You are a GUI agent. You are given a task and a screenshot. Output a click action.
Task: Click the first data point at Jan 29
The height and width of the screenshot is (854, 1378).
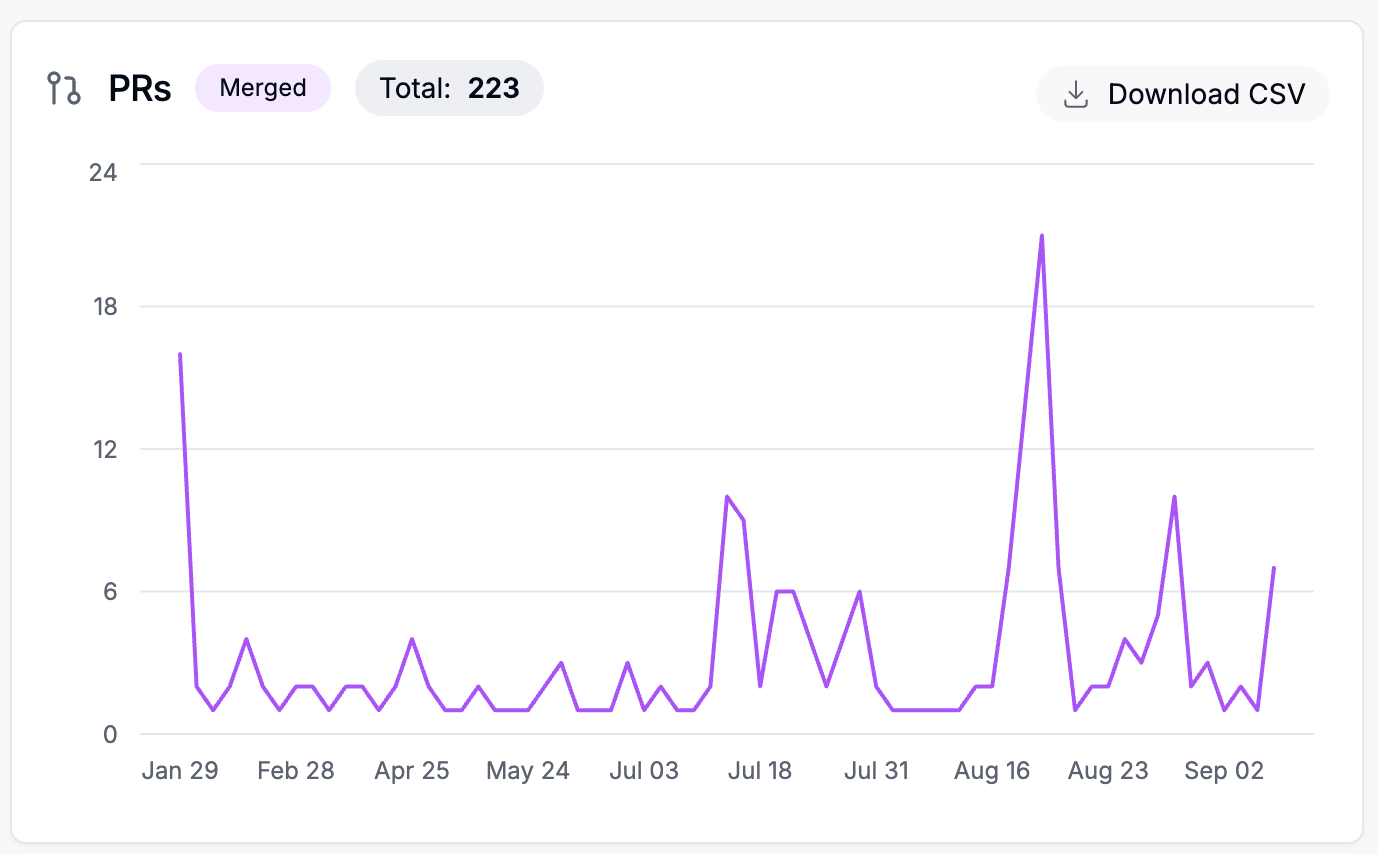[x=180, y=354]
